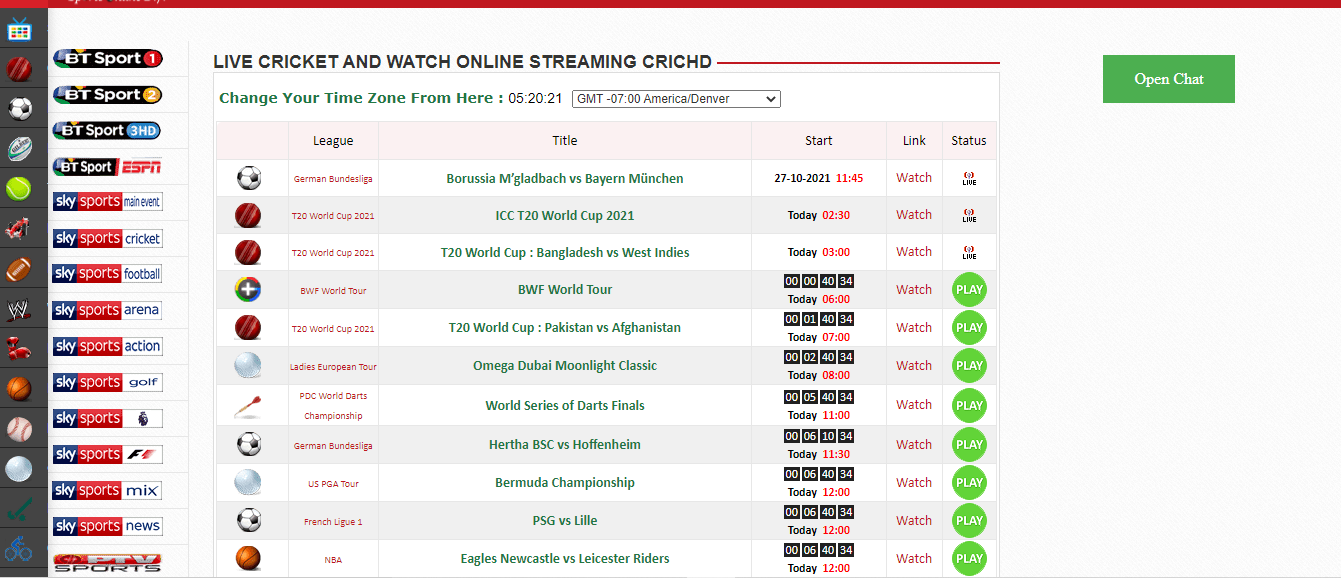Click Watch for Bangladesh vs West Indies
Viewport: 1341px width, 578px height.
[914, 252]
